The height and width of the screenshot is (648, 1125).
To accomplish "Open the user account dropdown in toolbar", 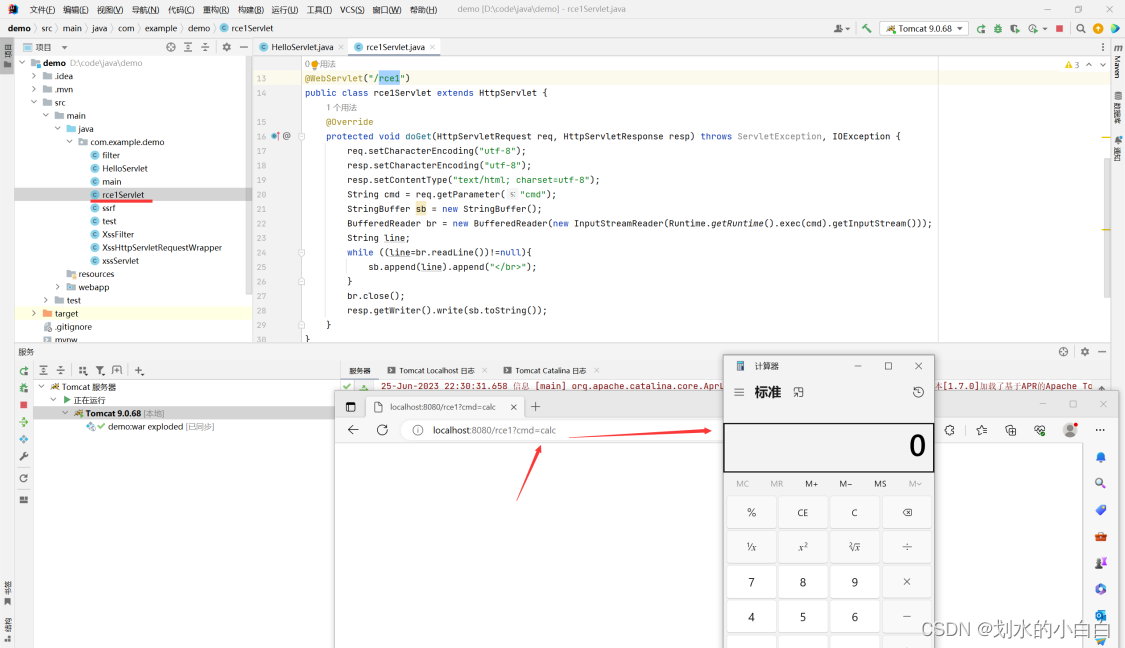I will [842, 29].
